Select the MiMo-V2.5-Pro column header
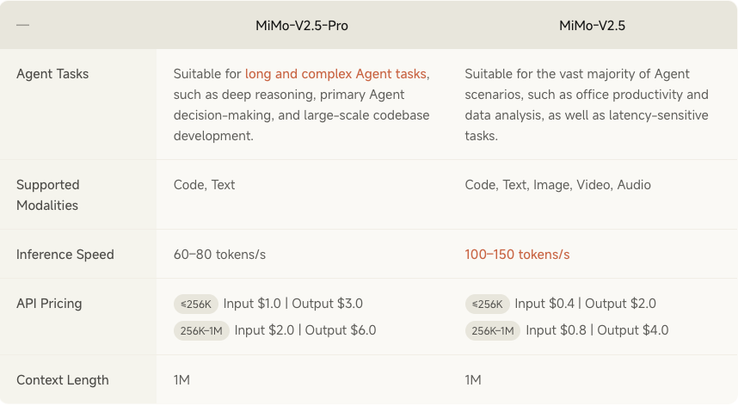 302,25
